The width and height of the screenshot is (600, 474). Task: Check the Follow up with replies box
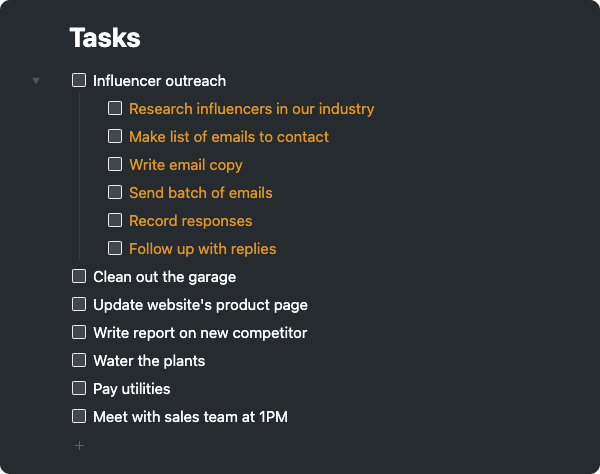(x=115, y=248)
